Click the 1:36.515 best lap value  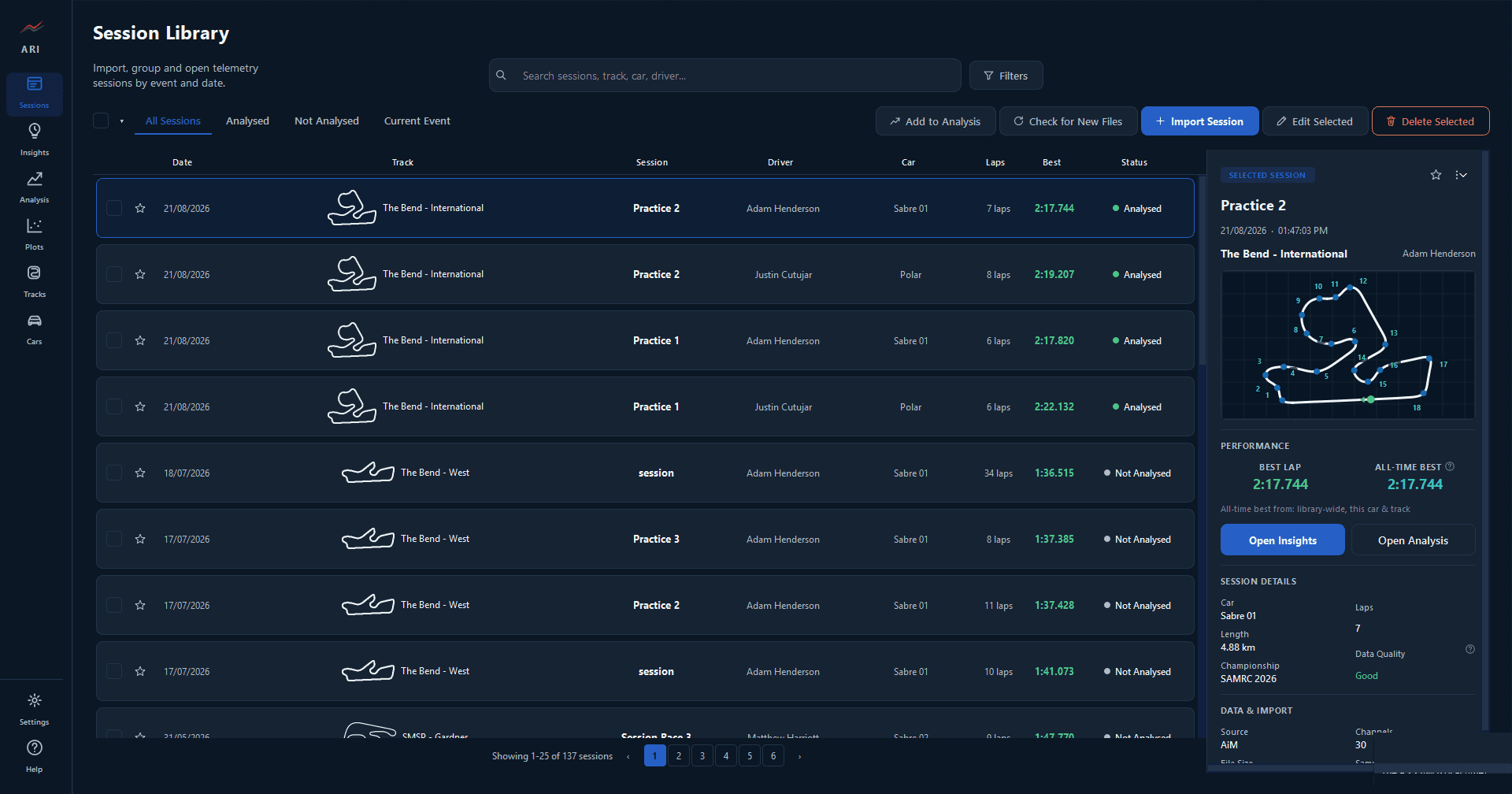(1054, 473)
